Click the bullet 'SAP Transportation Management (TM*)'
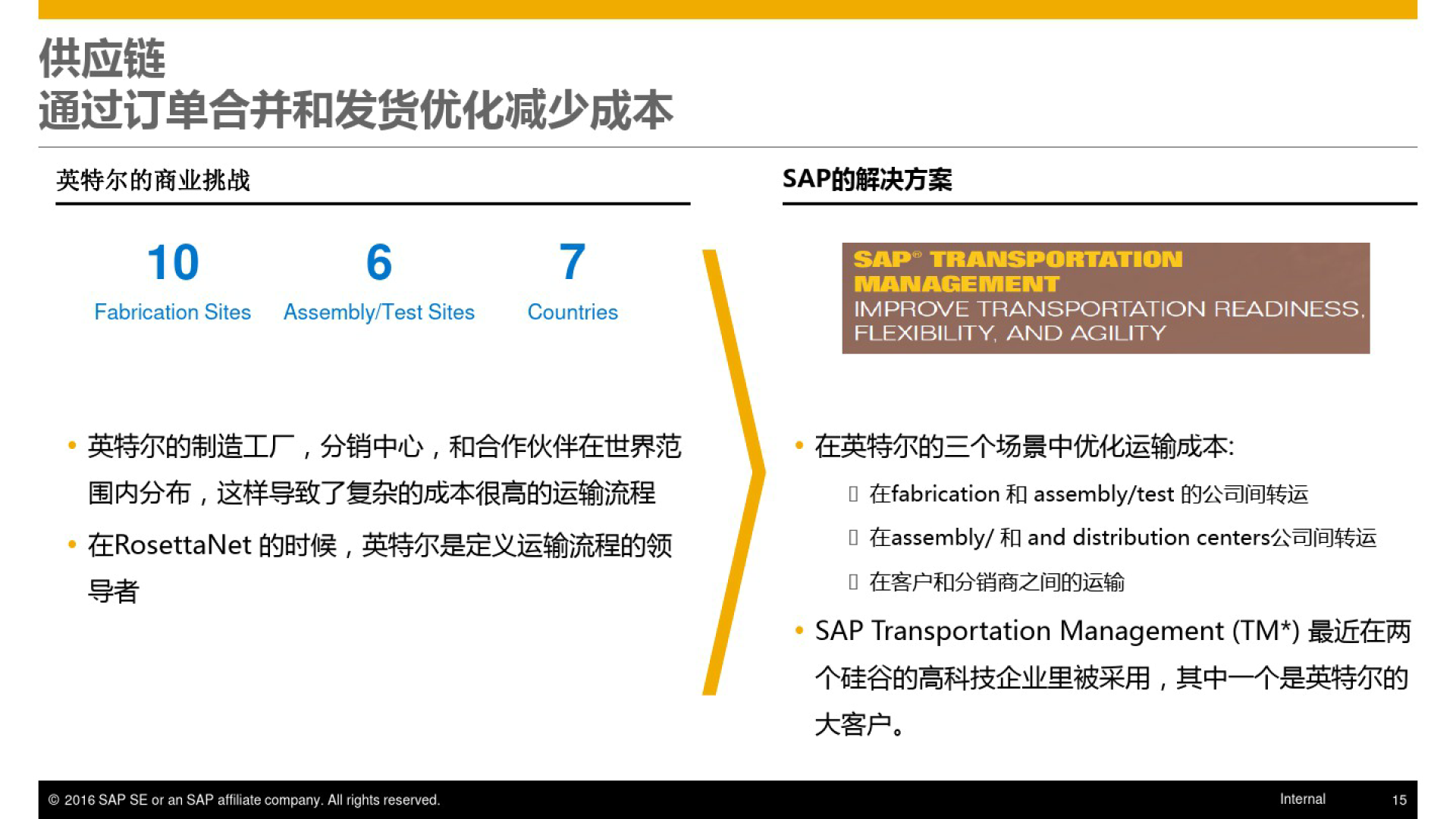The height and width of the screenshot is (819, 1456). click(x=1112, y=631)
